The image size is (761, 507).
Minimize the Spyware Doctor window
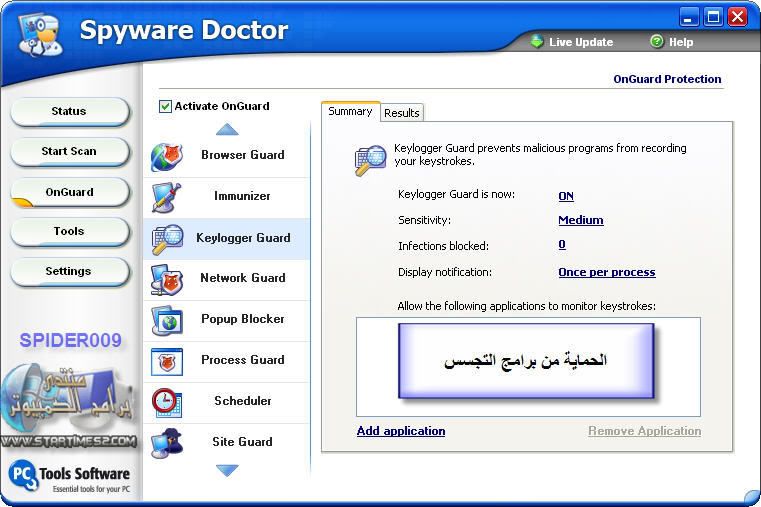click(688, 17)
